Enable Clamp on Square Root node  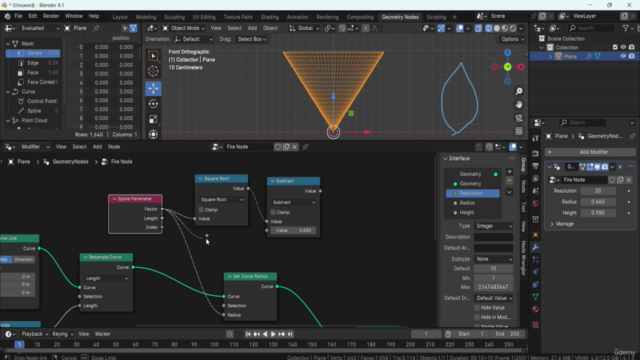coord(201,210)
